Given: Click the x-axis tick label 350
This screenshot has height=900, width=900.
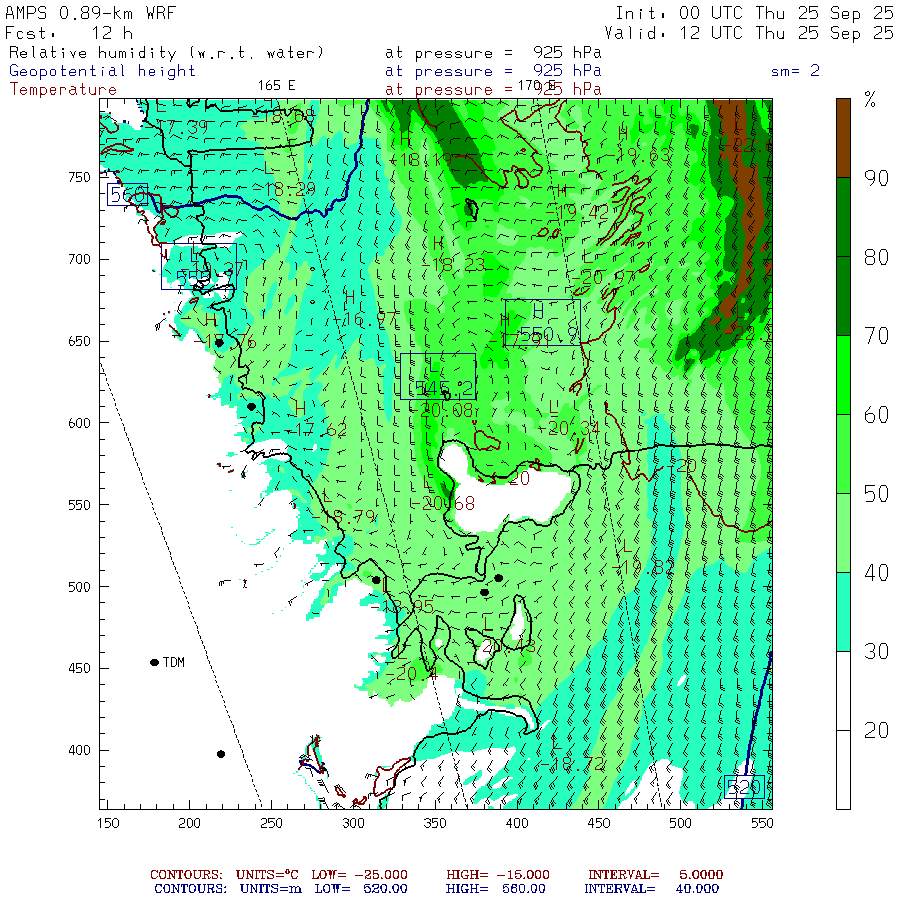Looking at the screenshot, I should [x=435, y=823].
